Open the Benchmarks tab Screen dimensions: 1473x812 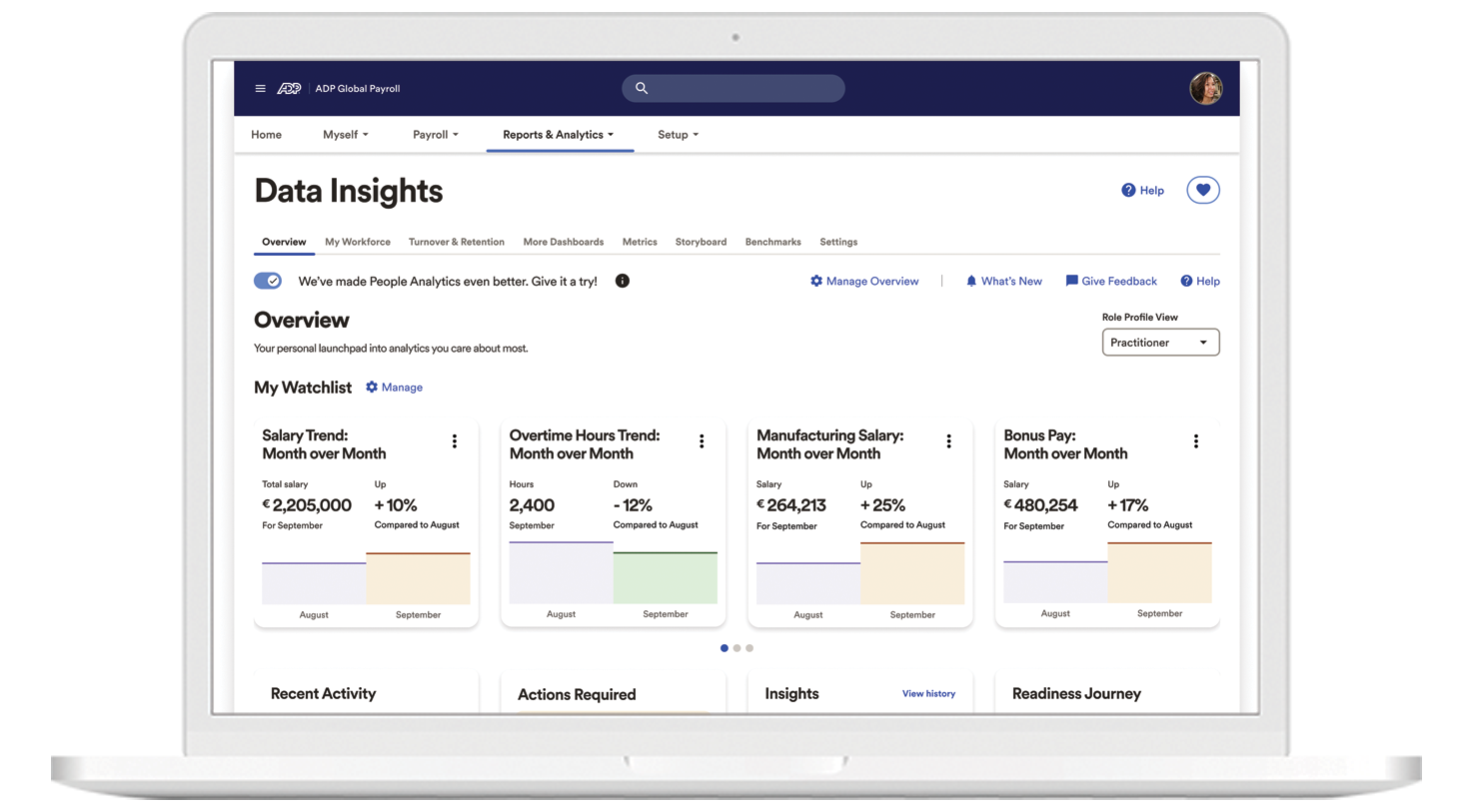[x=772, y=242]
